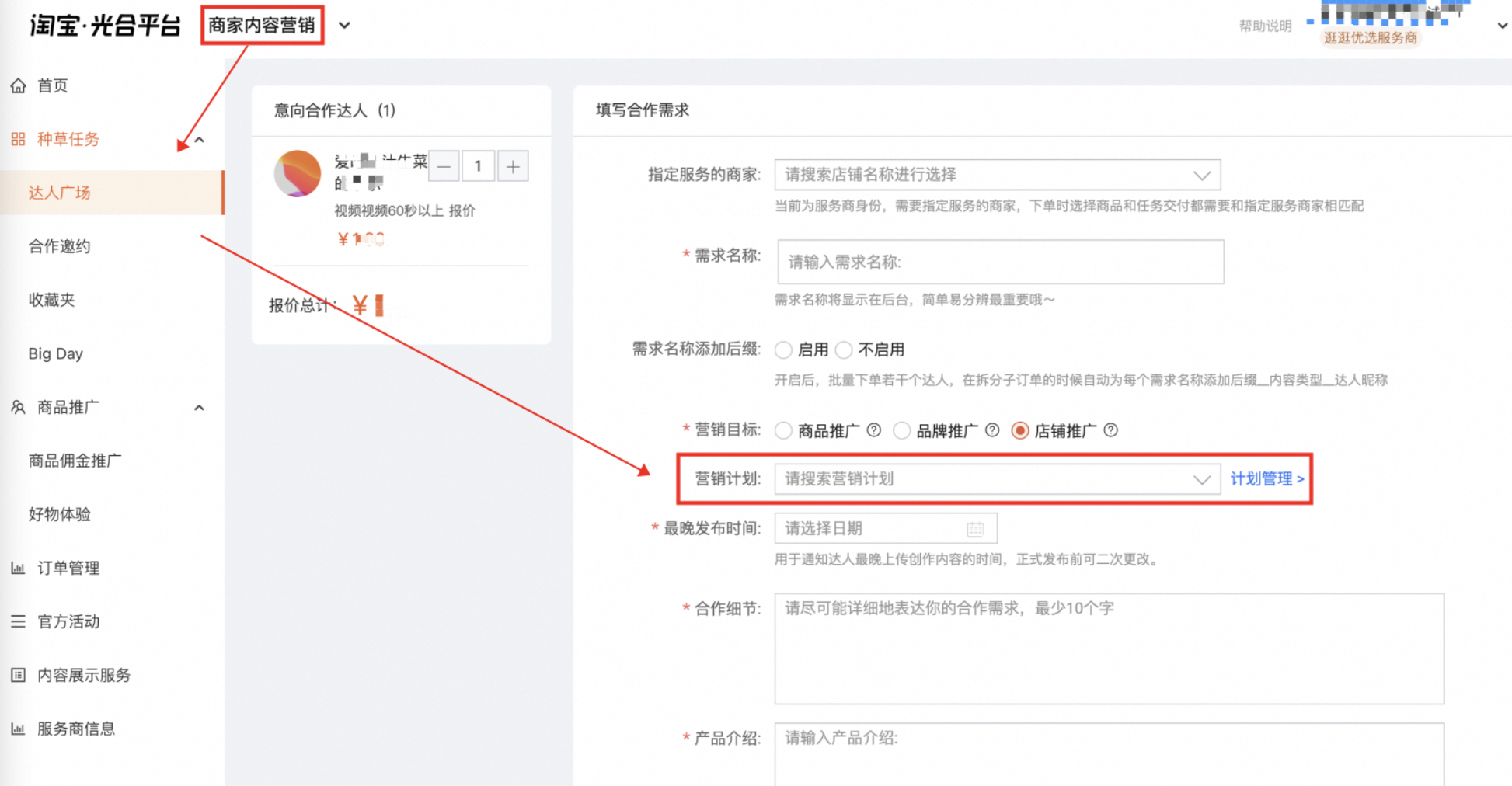Expand dropdown next to 商家内容营销
The image size is (1512, 786).
click(x=344, y=26)
